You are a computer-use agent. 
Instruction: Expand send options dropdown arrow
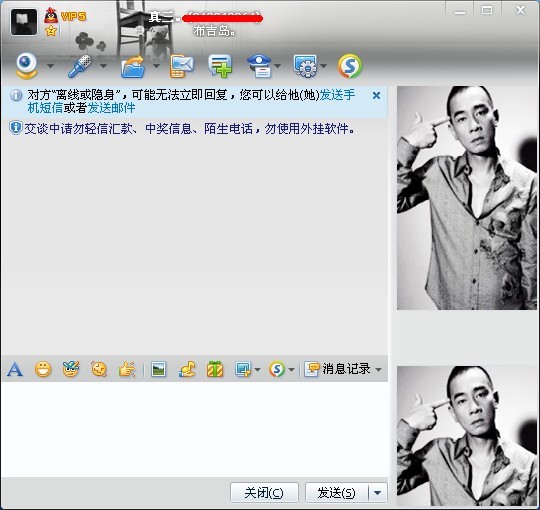[378, 493]
